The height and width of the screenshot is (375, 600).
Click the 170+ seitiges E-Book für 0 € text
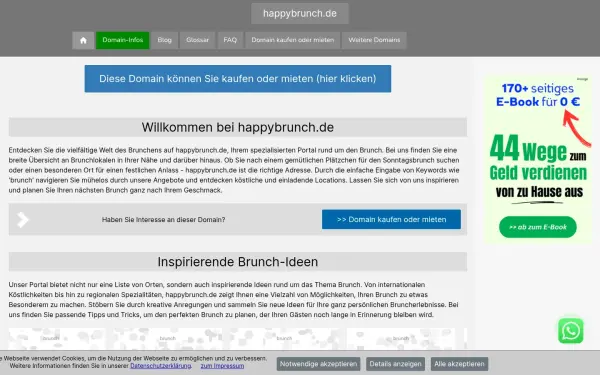coord(538,95)
